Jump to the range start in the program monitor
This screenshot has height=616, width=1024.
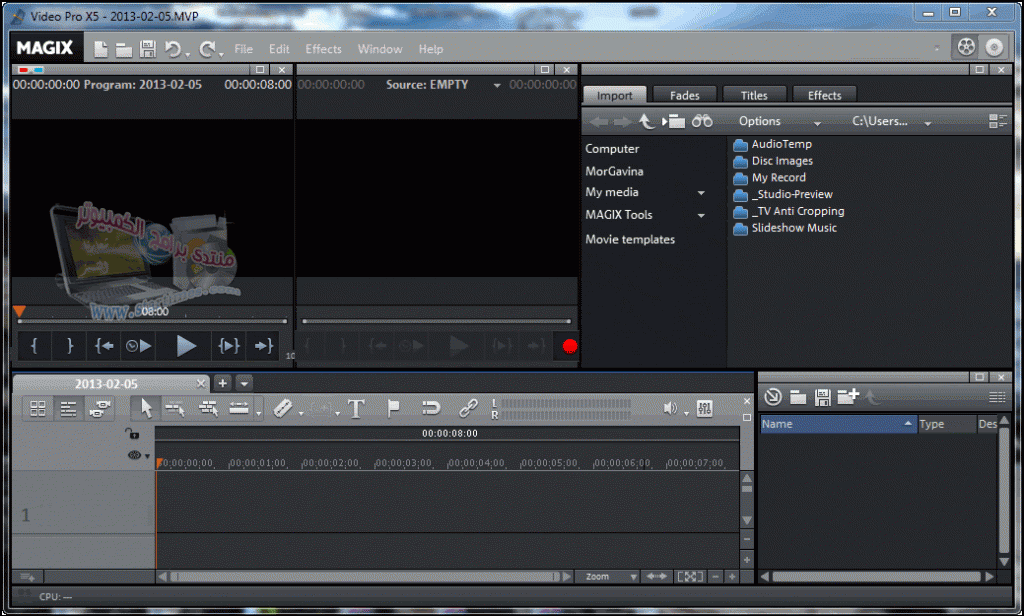point(104,346)
